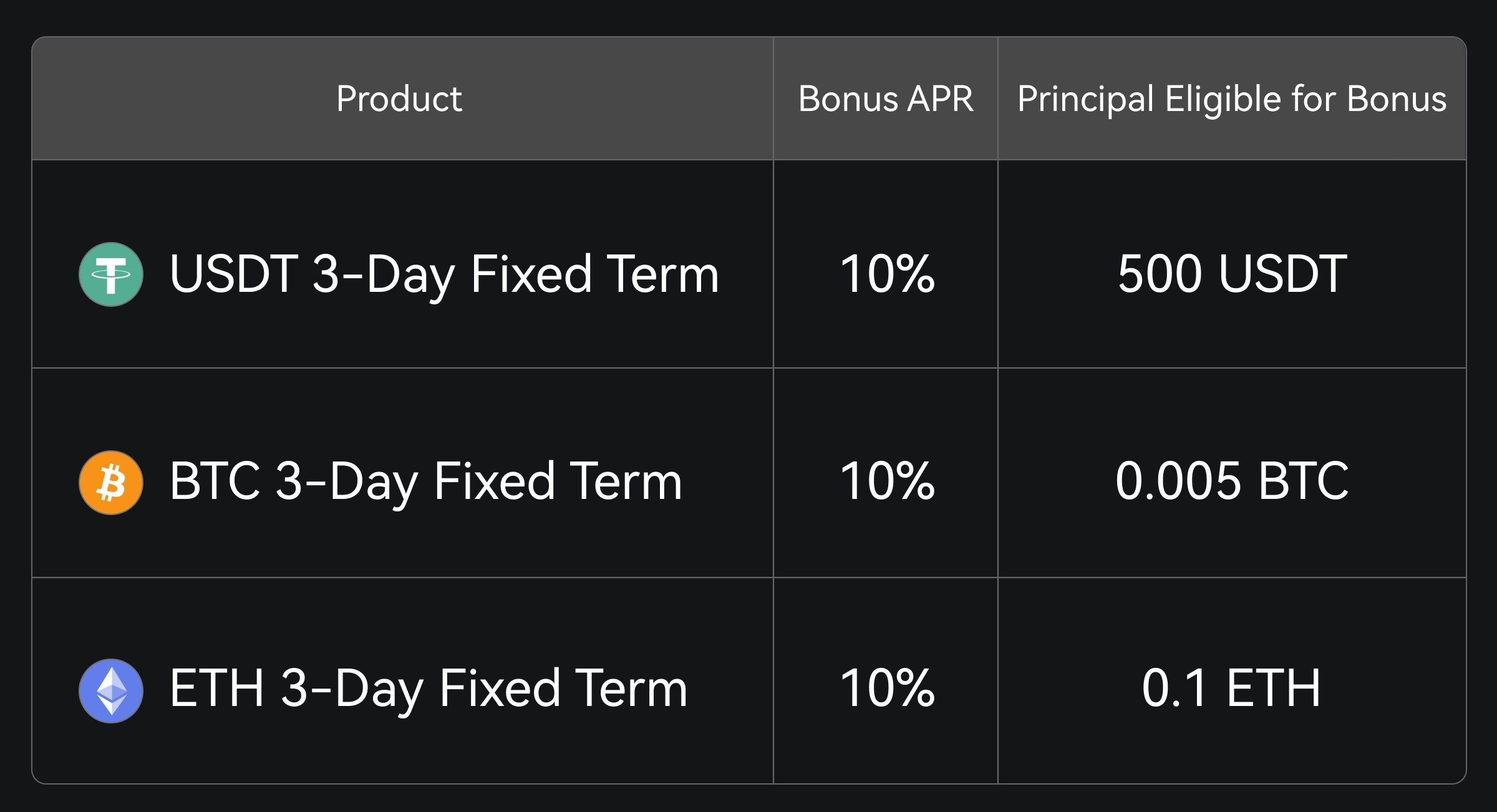Click the header divider between Product and Bonus APR
Screen dimensions: 1497x812
tap(773, 99)
